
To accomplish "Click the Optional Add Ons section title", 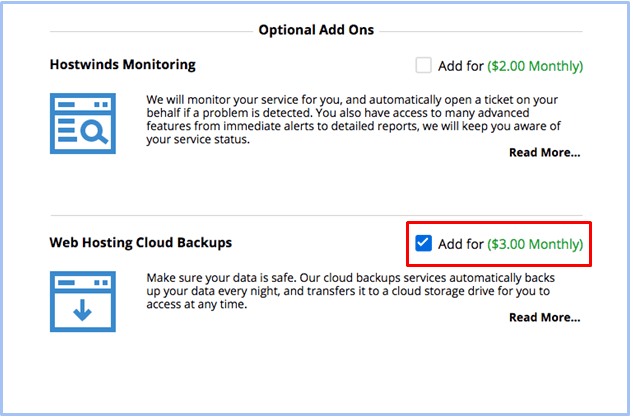I will 316,30.
